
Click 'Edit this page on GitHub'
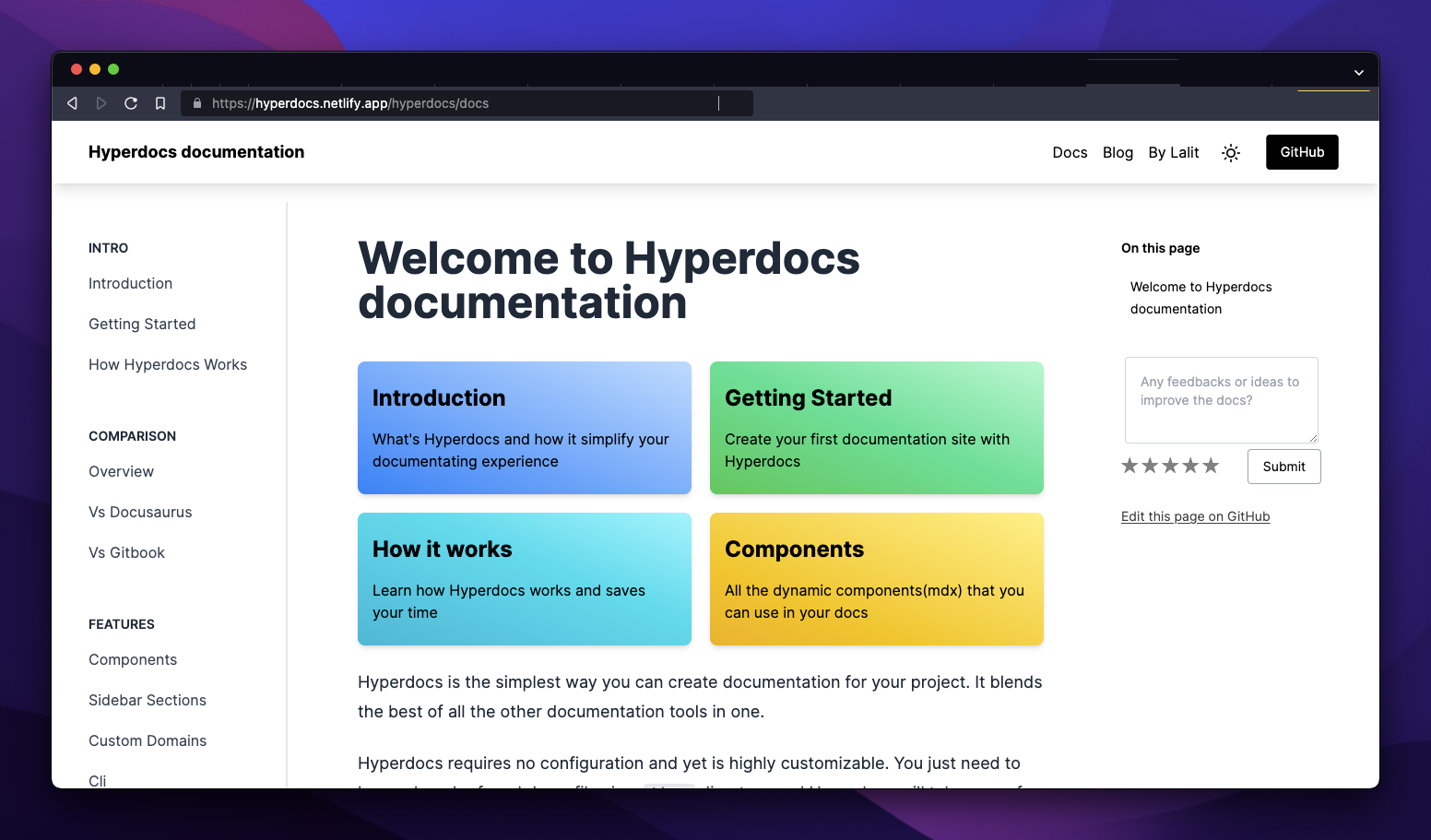[1195, 516]
